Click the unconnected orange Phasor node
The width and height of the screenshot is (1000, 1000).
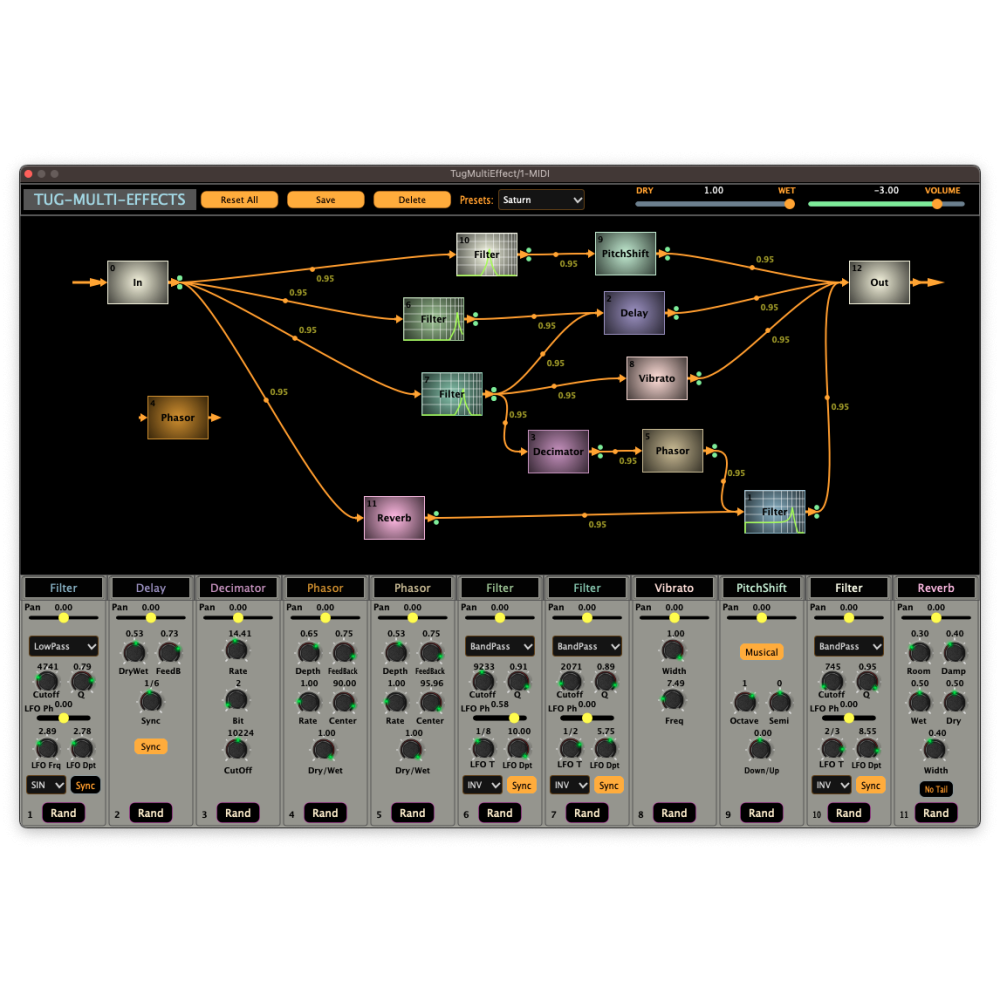coord(178,418)
